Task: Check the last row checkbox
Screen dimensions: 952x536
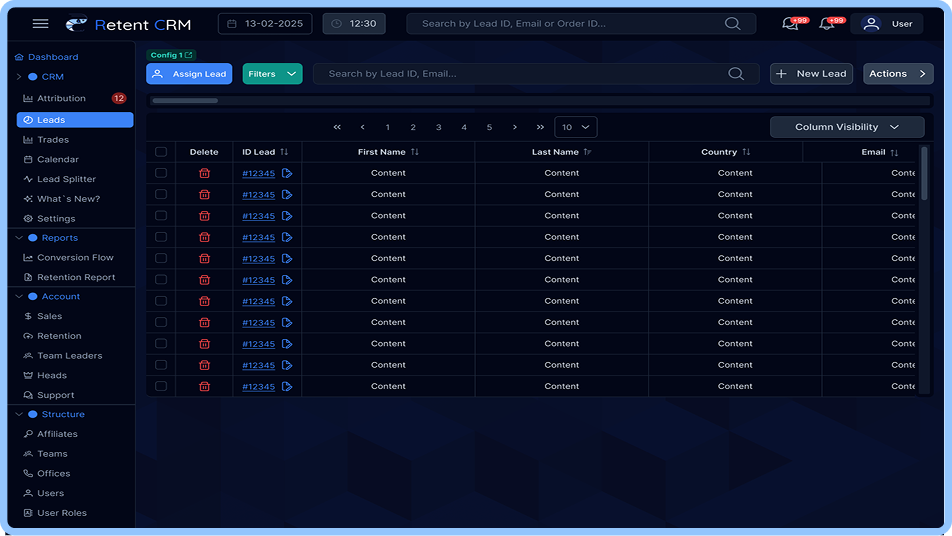Action: (161, 386)
